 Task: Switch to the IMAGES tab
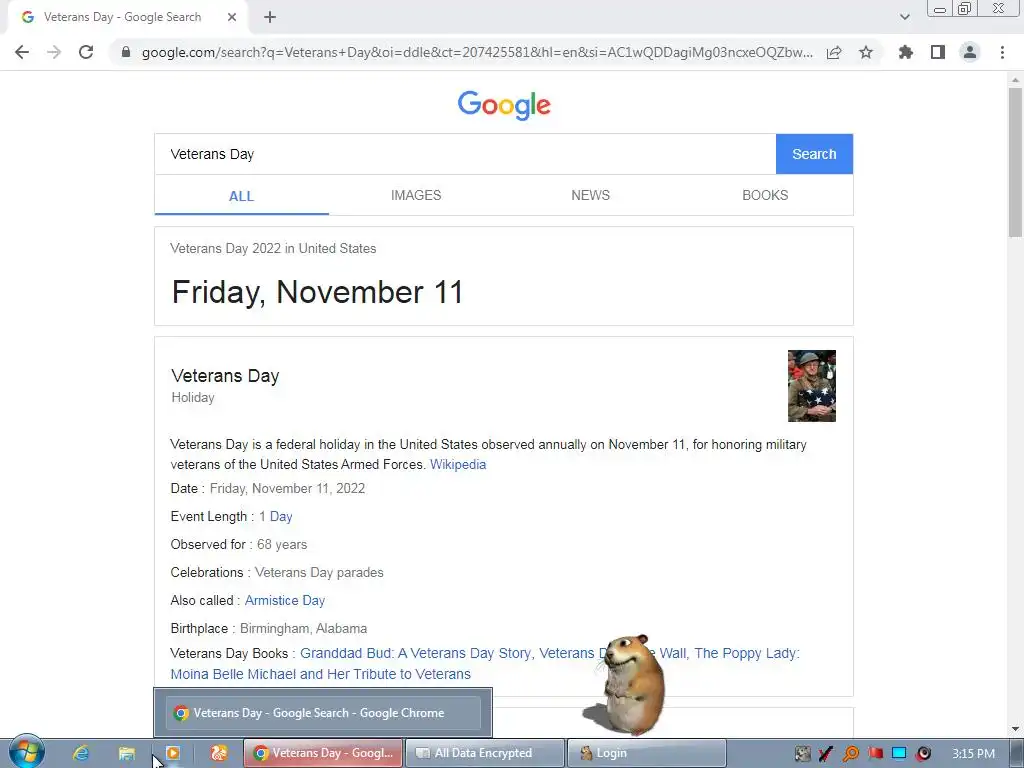(416, 195)
